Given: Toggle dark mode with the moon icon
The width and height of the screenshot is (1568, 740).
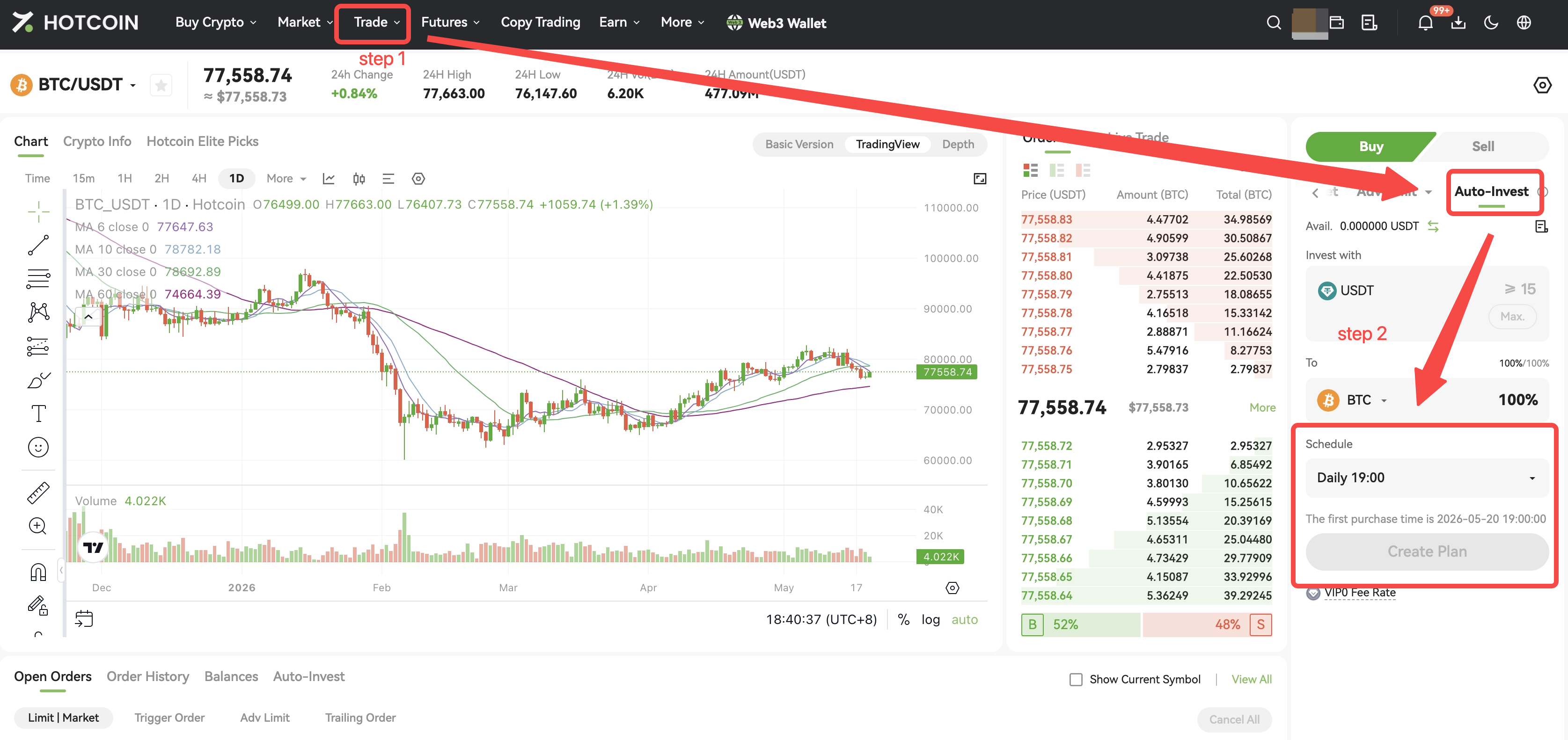Looking at the screenshot, I should tap(1491, 23).
